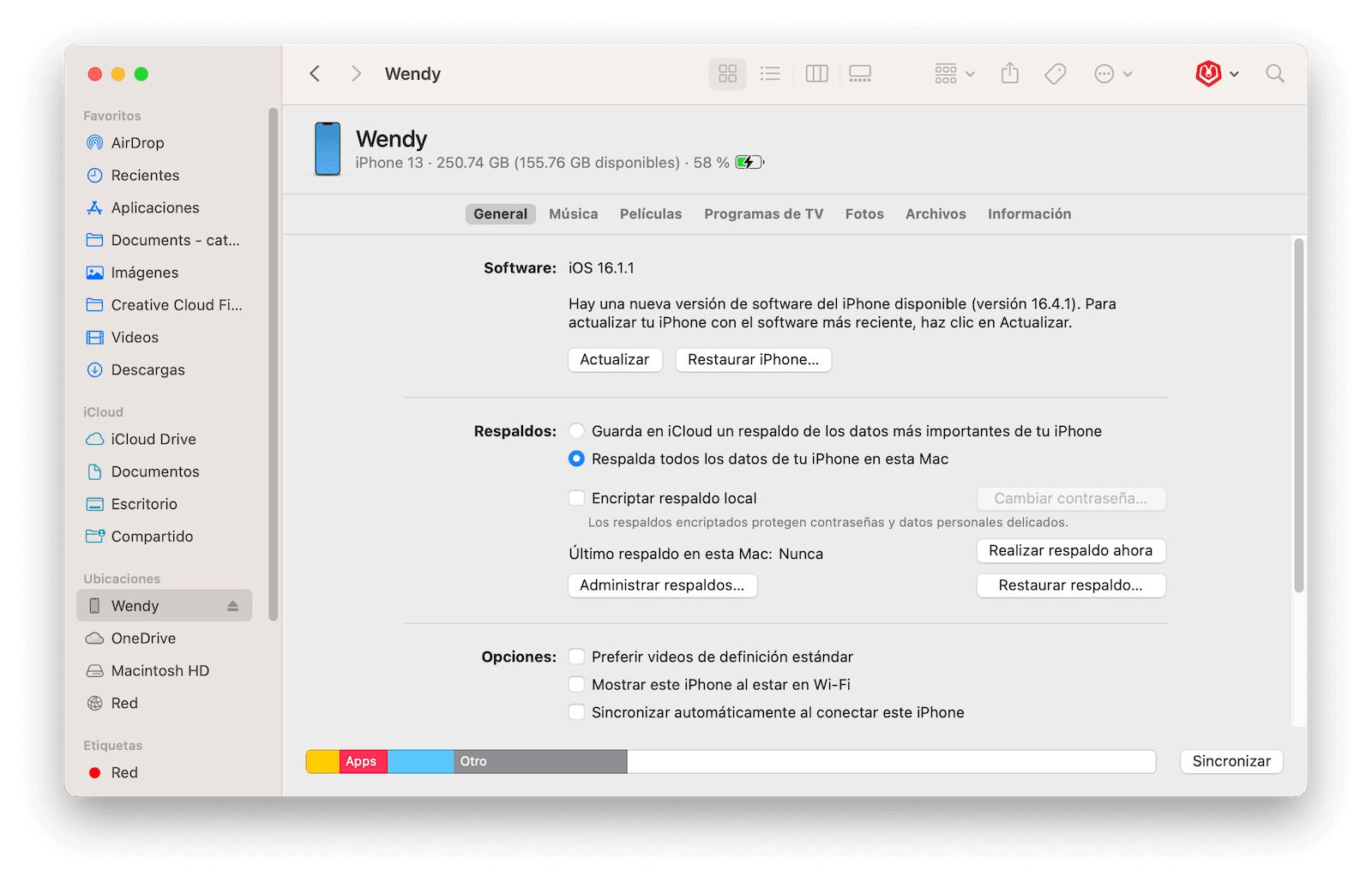
Task: Click the sidebar vertical scrollbar
Action: 273,364
